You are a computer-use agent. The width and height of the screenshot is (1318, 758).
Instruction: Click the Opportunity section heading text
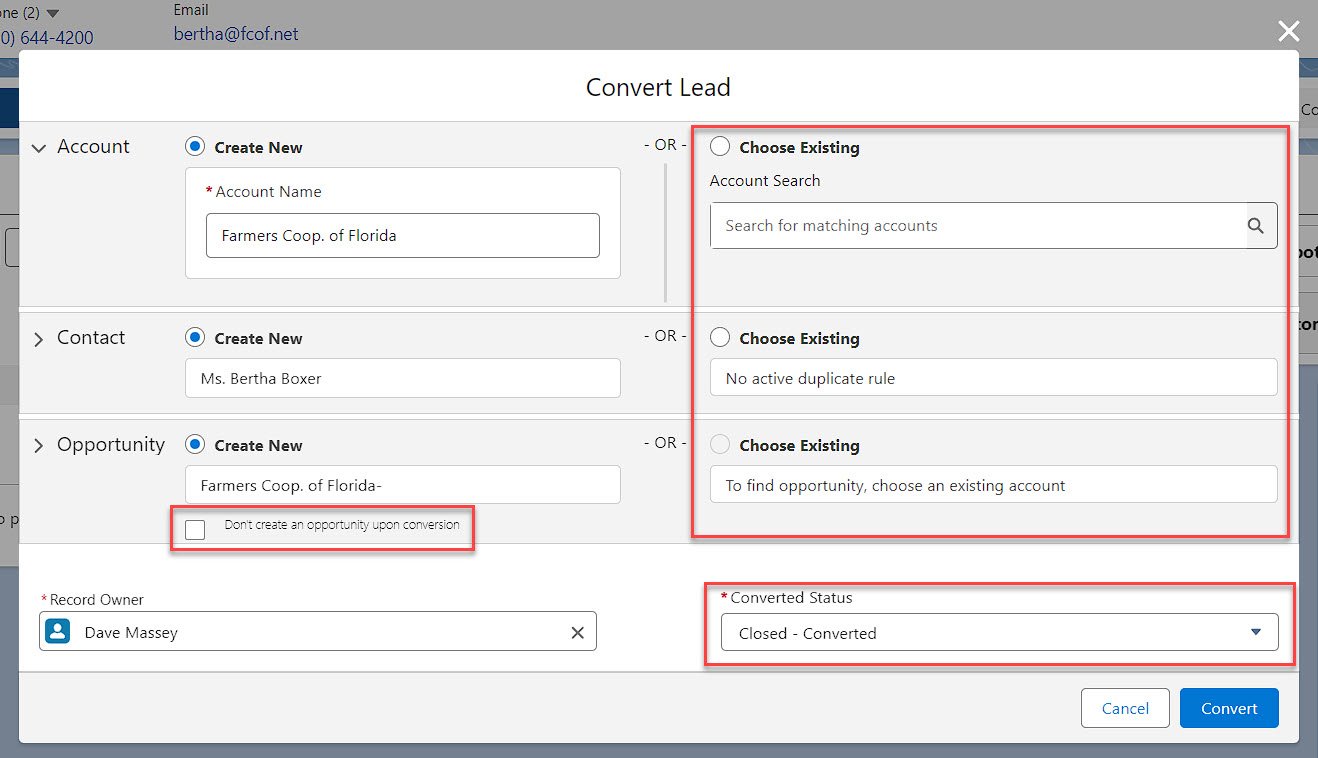[x=111, y=445]
